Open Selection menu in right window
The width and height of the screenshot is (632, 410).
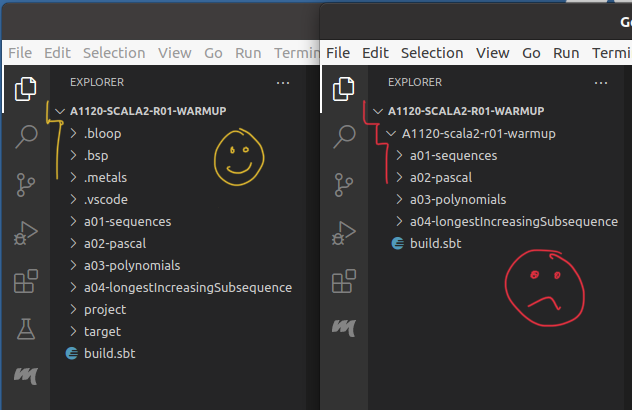pyautogui.click(x=432, y=53)
